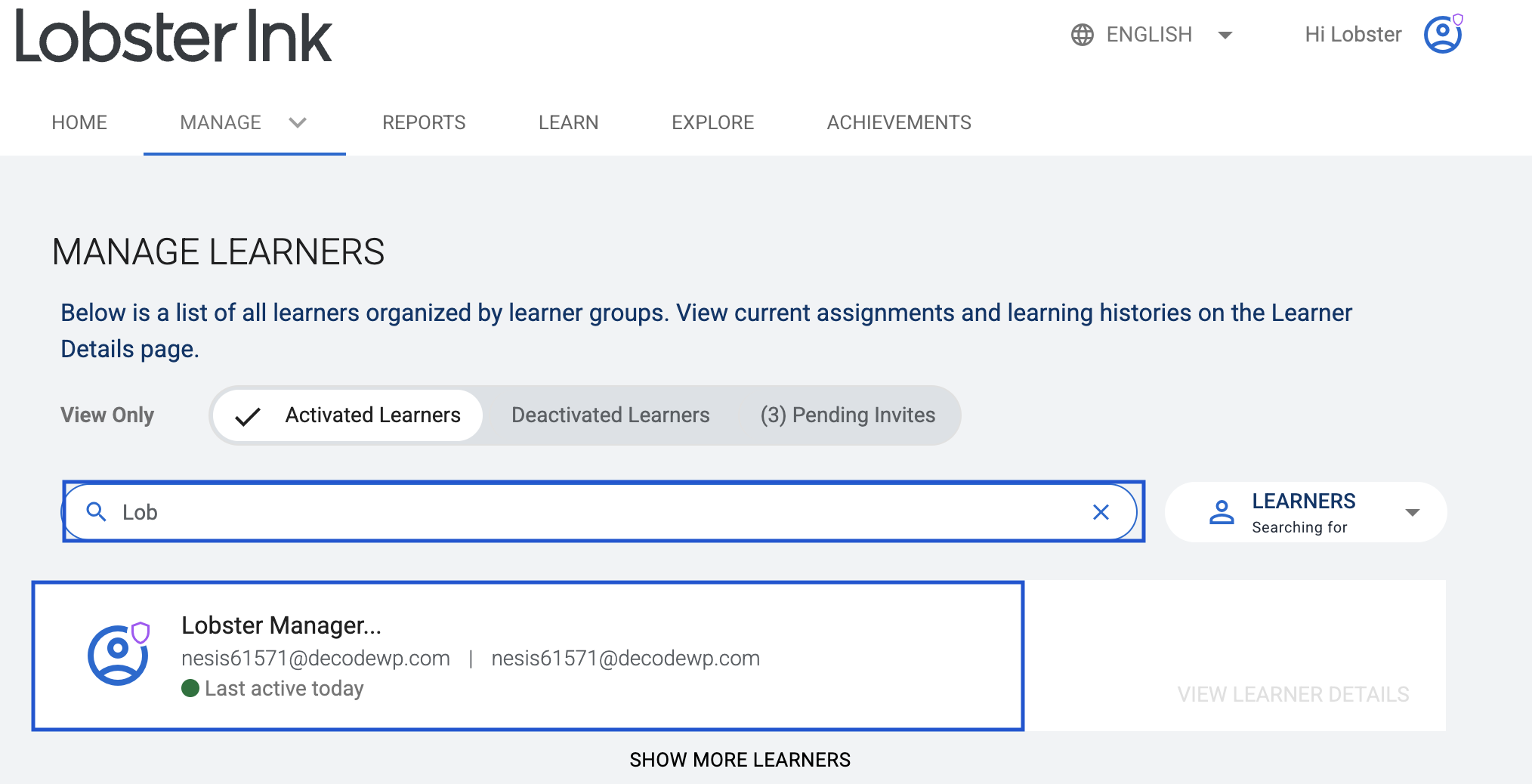Image resolution: width=1532 pixels, height=784 pixels.
Task: Select the first nesis61571@decodewp.com email text
Action: click(316, 658)
